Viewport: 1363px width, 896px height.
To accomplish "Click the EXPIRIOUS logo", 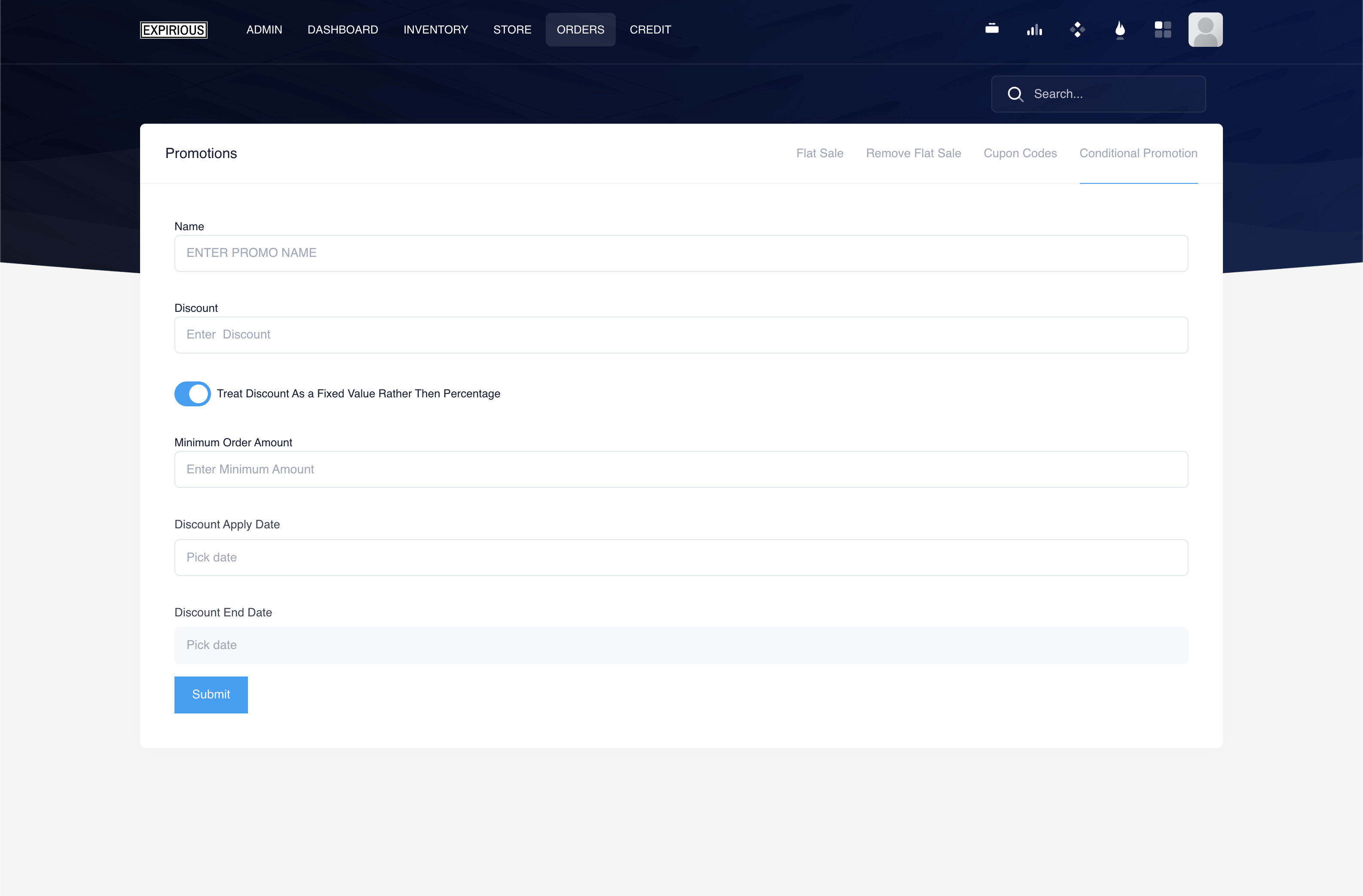I will [174, 30].
